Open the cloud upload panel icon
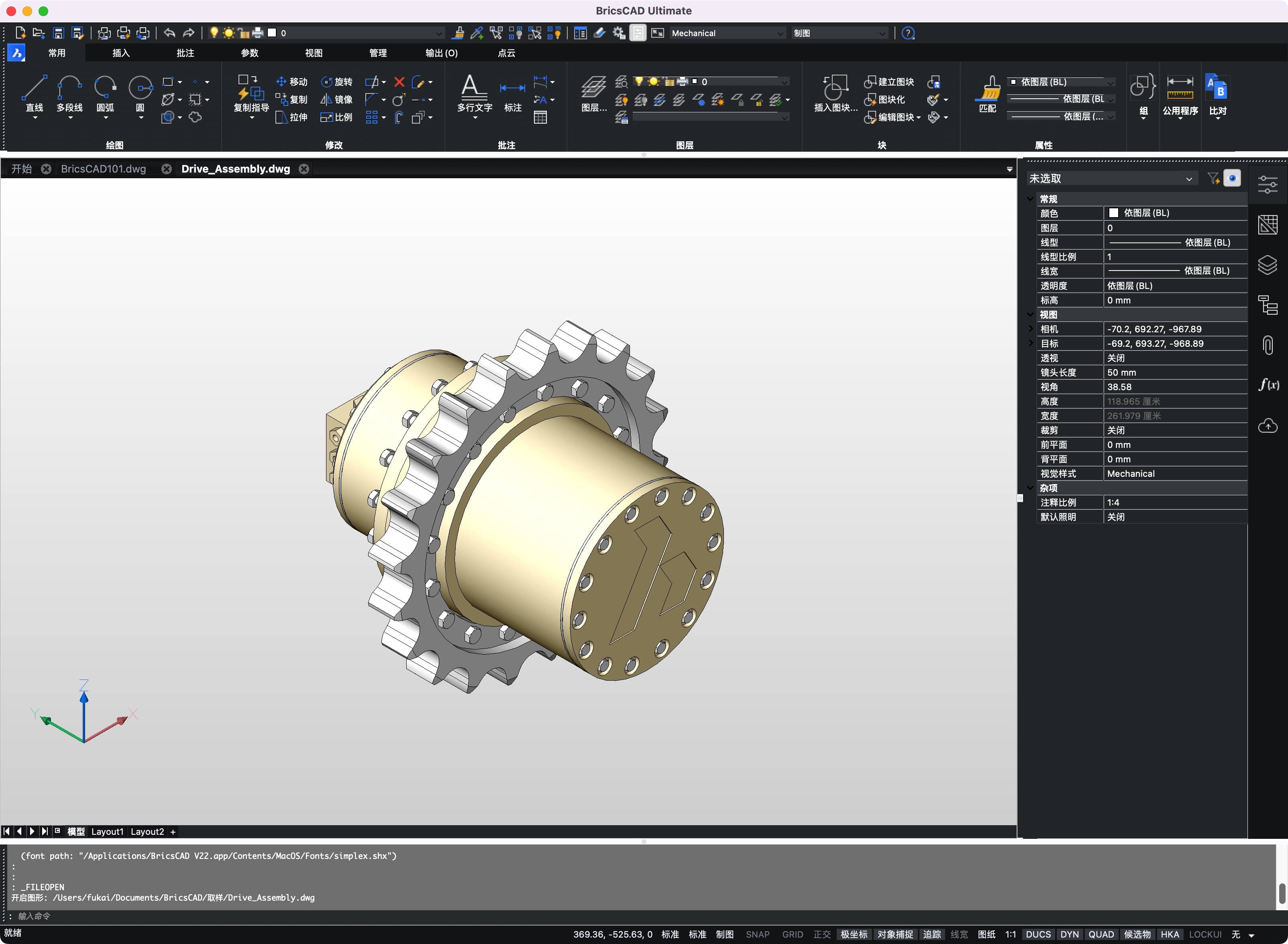The height and width of the screenshot is (944, 1288). click(x=1268, y=426)
